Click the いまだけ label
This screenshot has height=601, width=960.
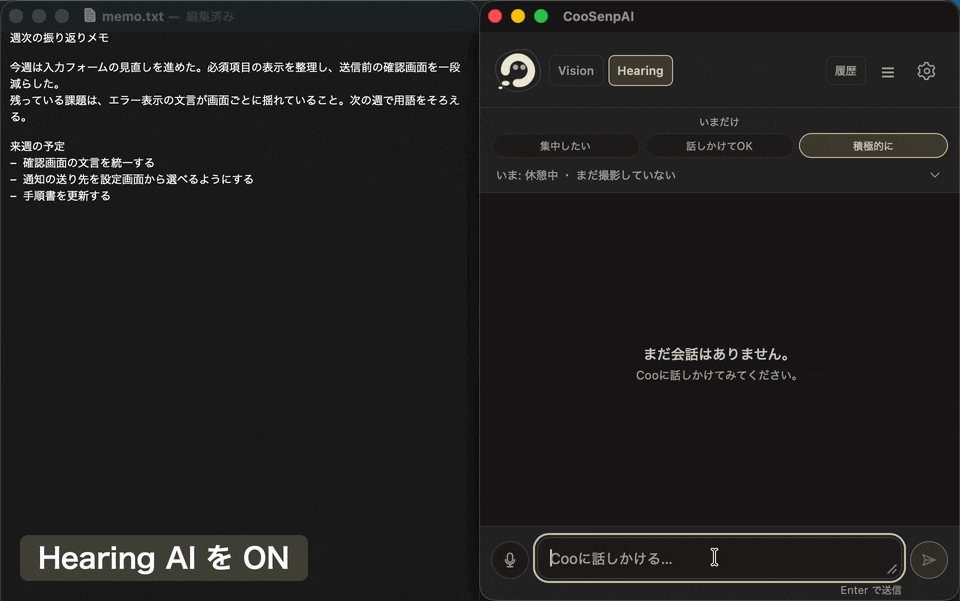[x=719, y=122]
